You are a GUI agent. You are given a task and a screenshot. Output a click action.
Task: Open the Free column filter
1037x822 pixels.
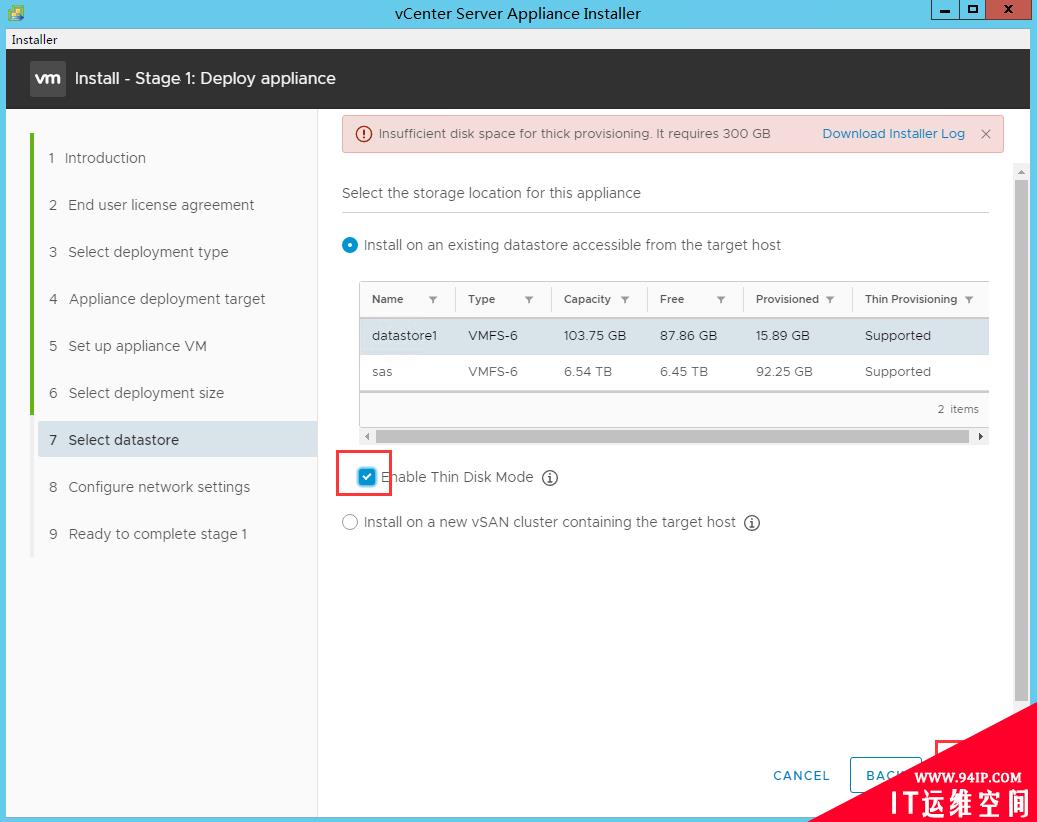click(x=721, y=300)
